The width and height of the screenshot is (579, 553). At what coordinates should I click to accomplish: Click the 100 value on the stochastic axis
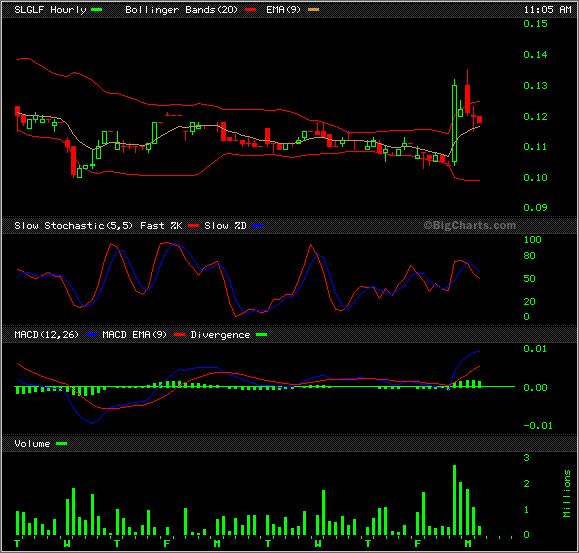tap(532, 240)
